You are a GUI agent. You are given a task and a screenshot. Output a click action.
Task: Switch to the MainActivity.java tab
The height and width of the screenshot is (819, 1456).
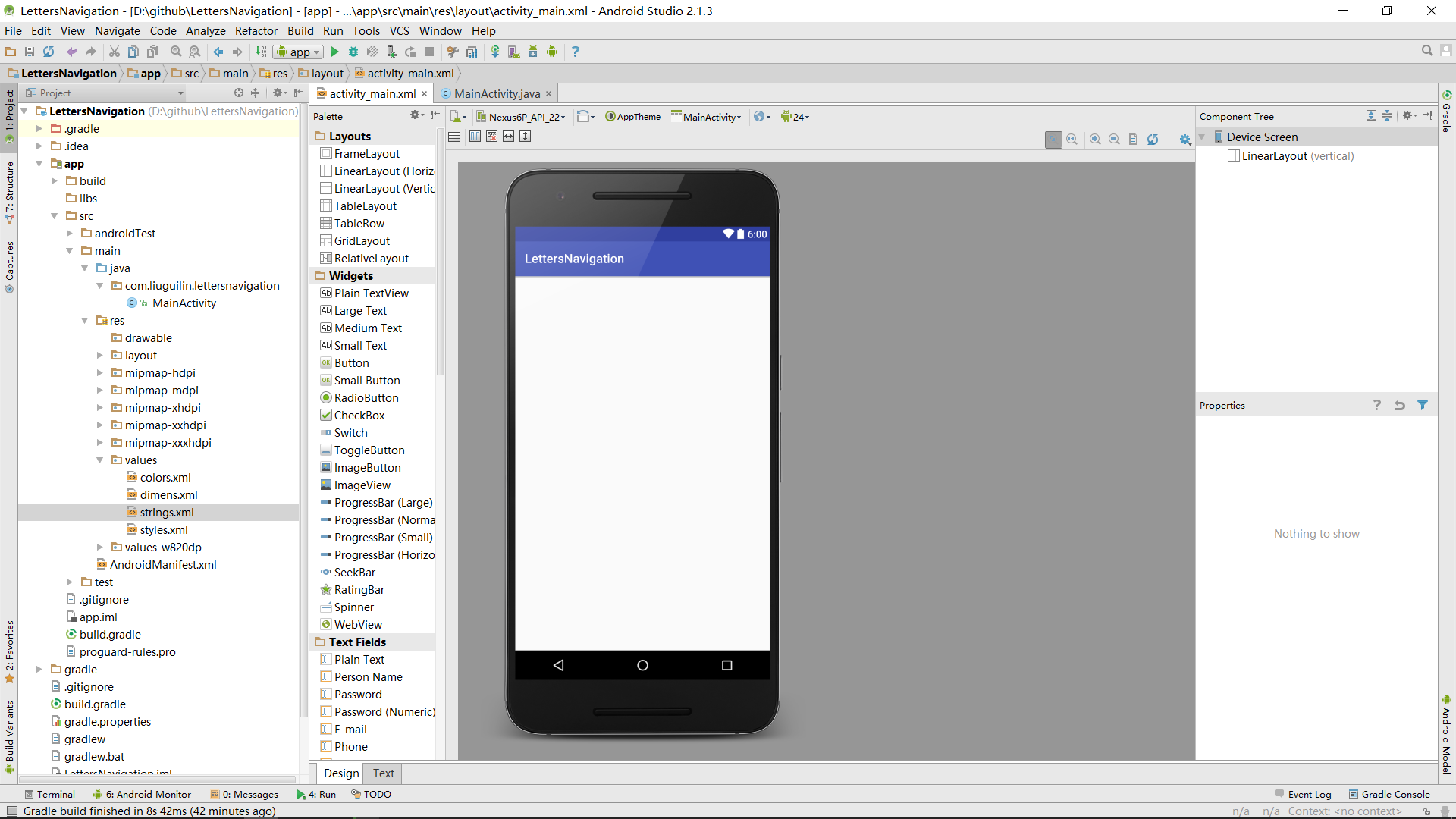496,94
